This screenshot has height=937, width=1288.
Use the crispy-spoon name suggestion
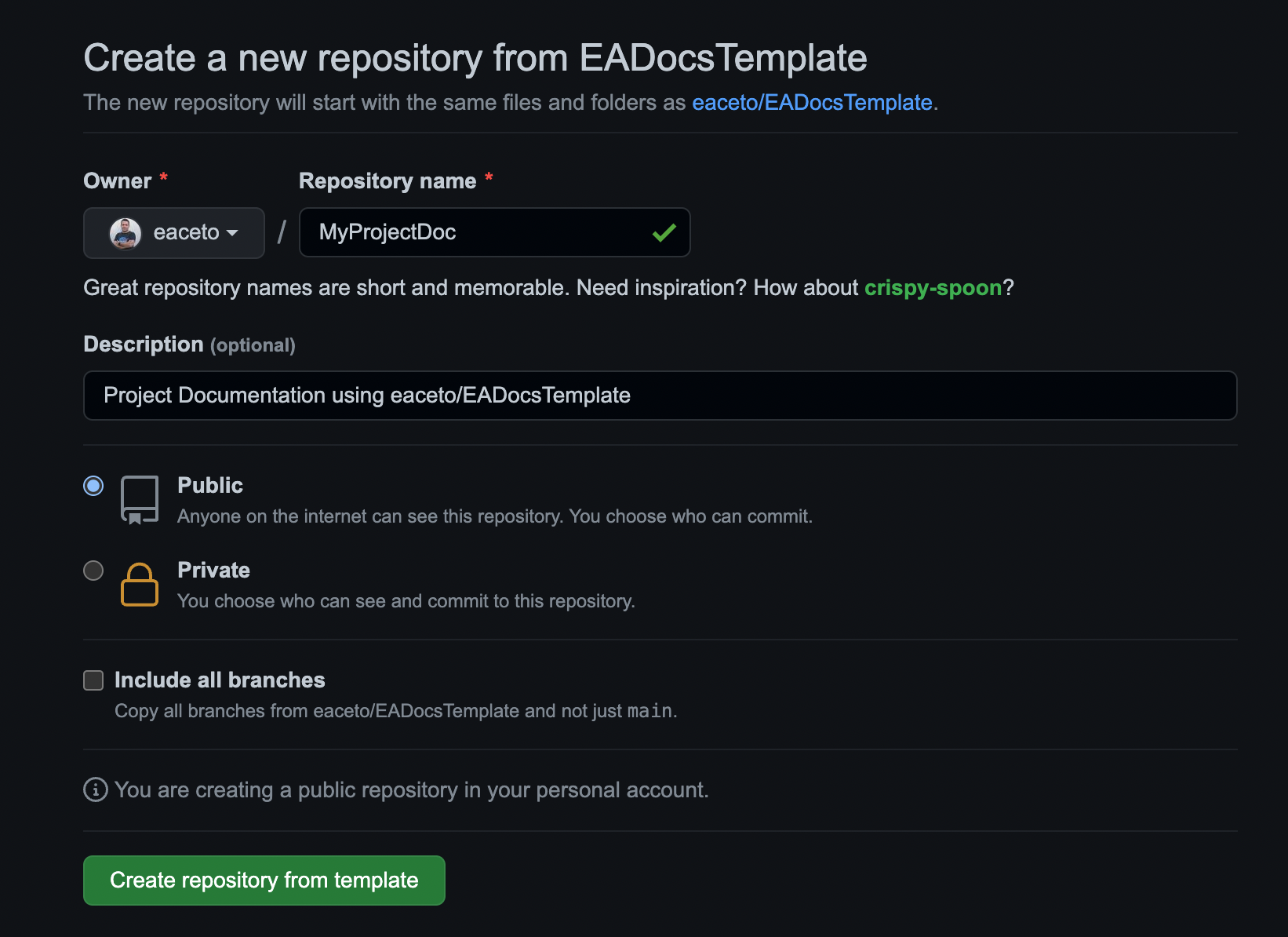[933, 288]
